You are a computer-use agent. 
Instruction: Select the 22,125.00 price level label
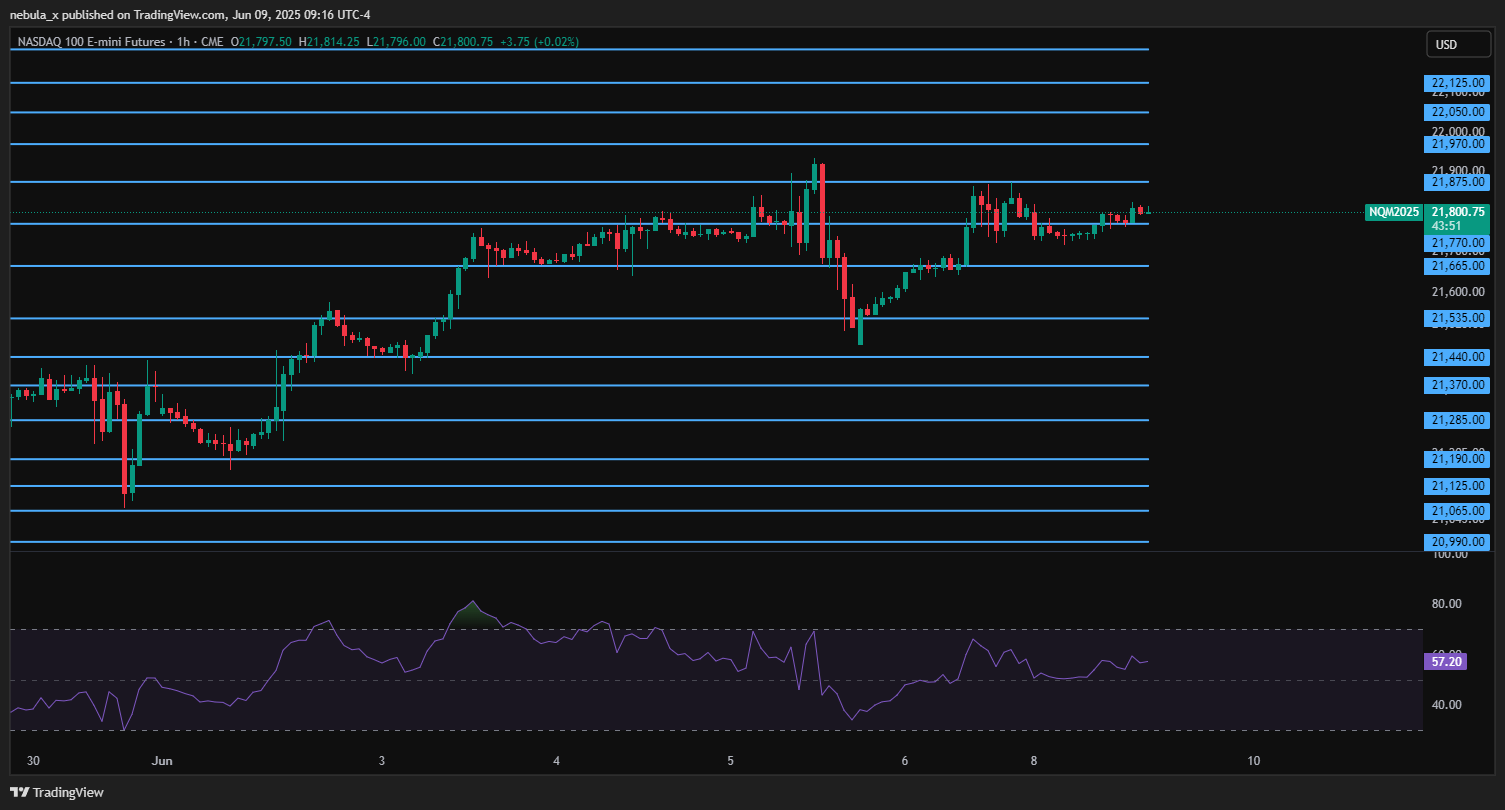coord(1457,83)
